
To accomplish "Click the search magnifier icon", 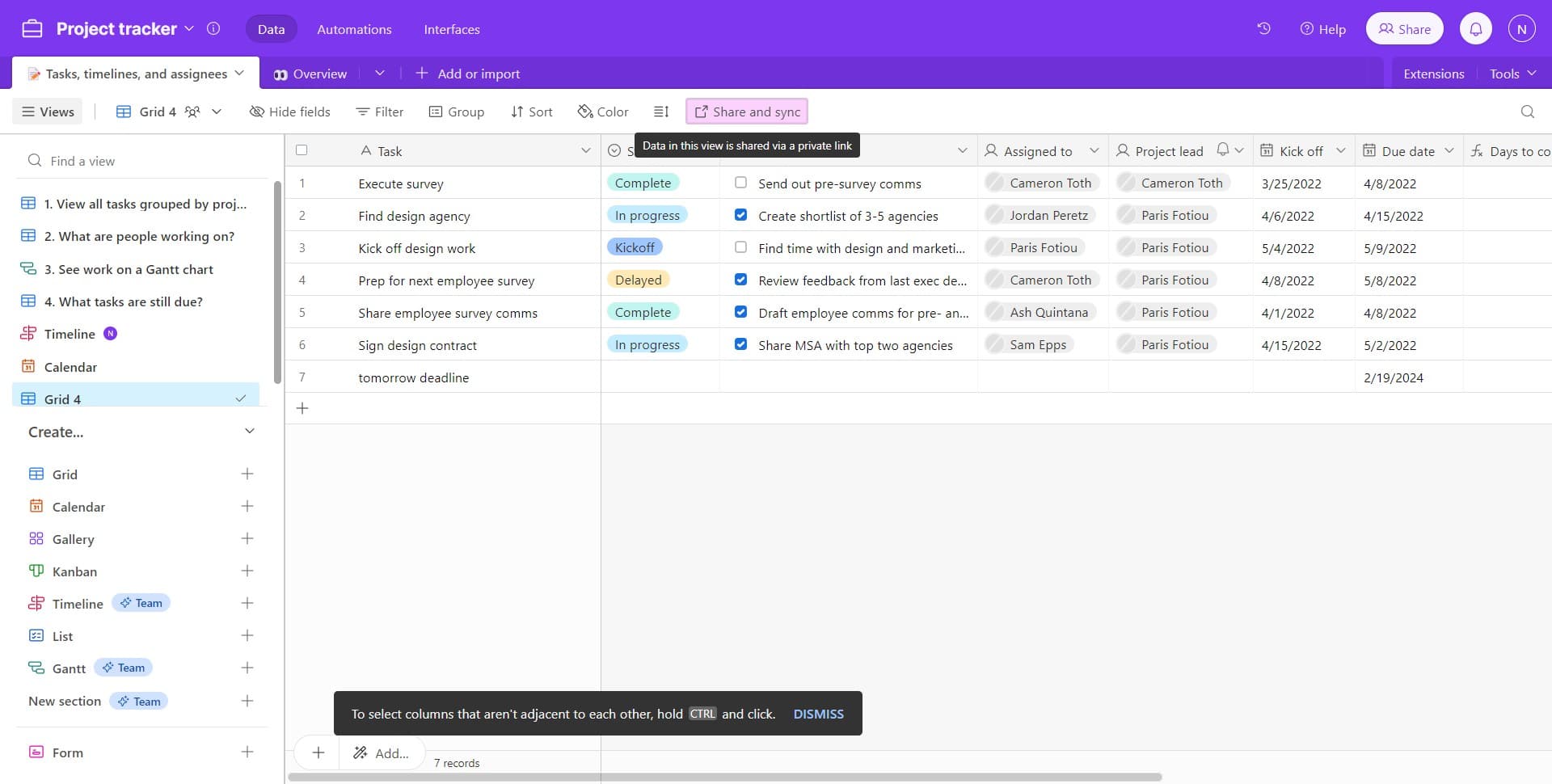I will [1527, 112].
